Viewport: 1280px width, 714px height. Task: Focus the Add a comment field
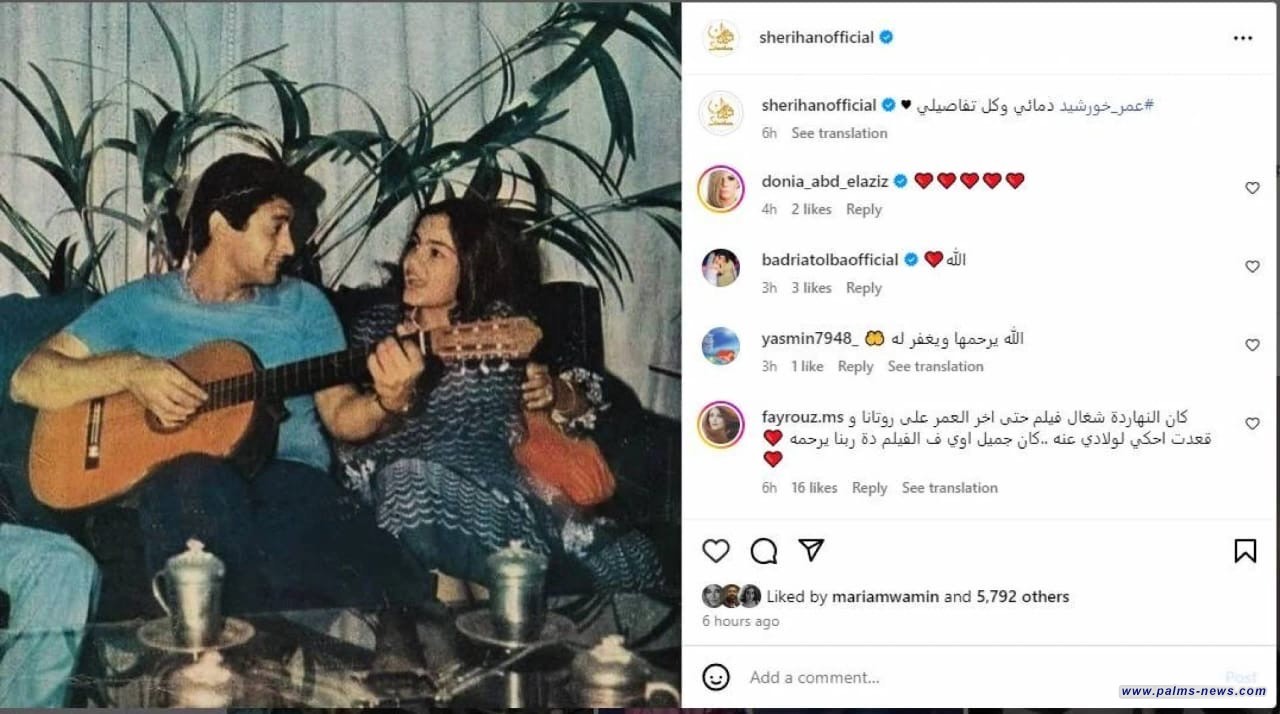tap(980, 677)
